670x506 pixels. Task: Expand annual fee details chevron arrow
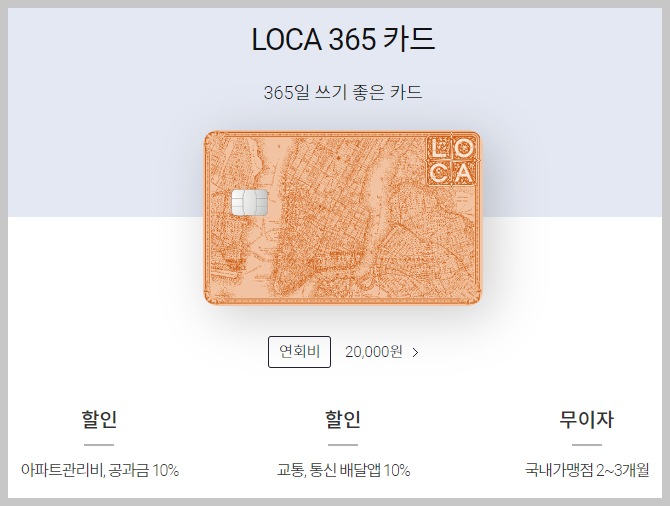415,353
